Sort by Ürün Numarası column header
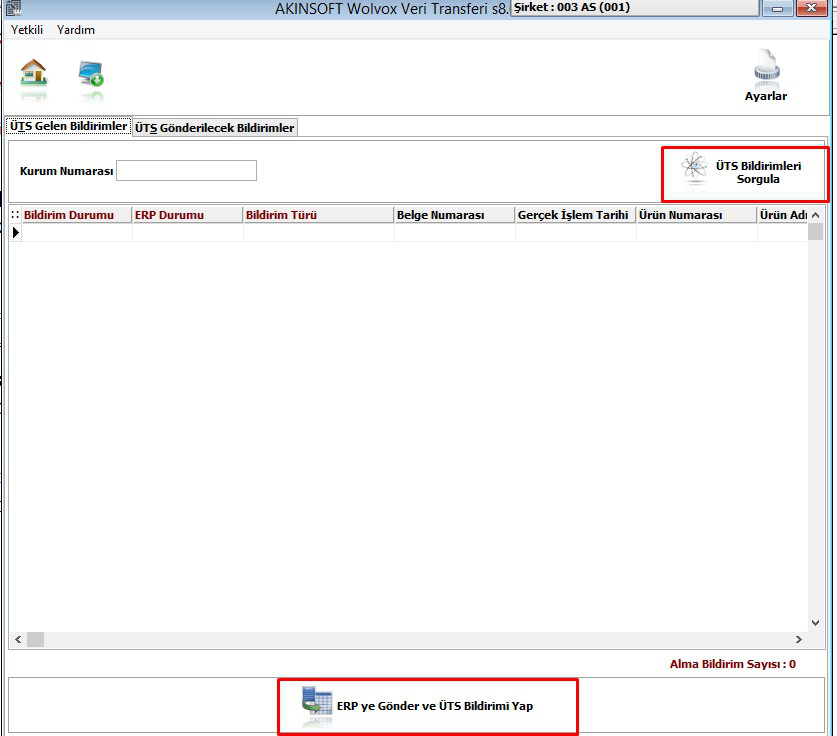Viewport: 837px width, 736px height. pyautogui.click(x=697, y=215)
